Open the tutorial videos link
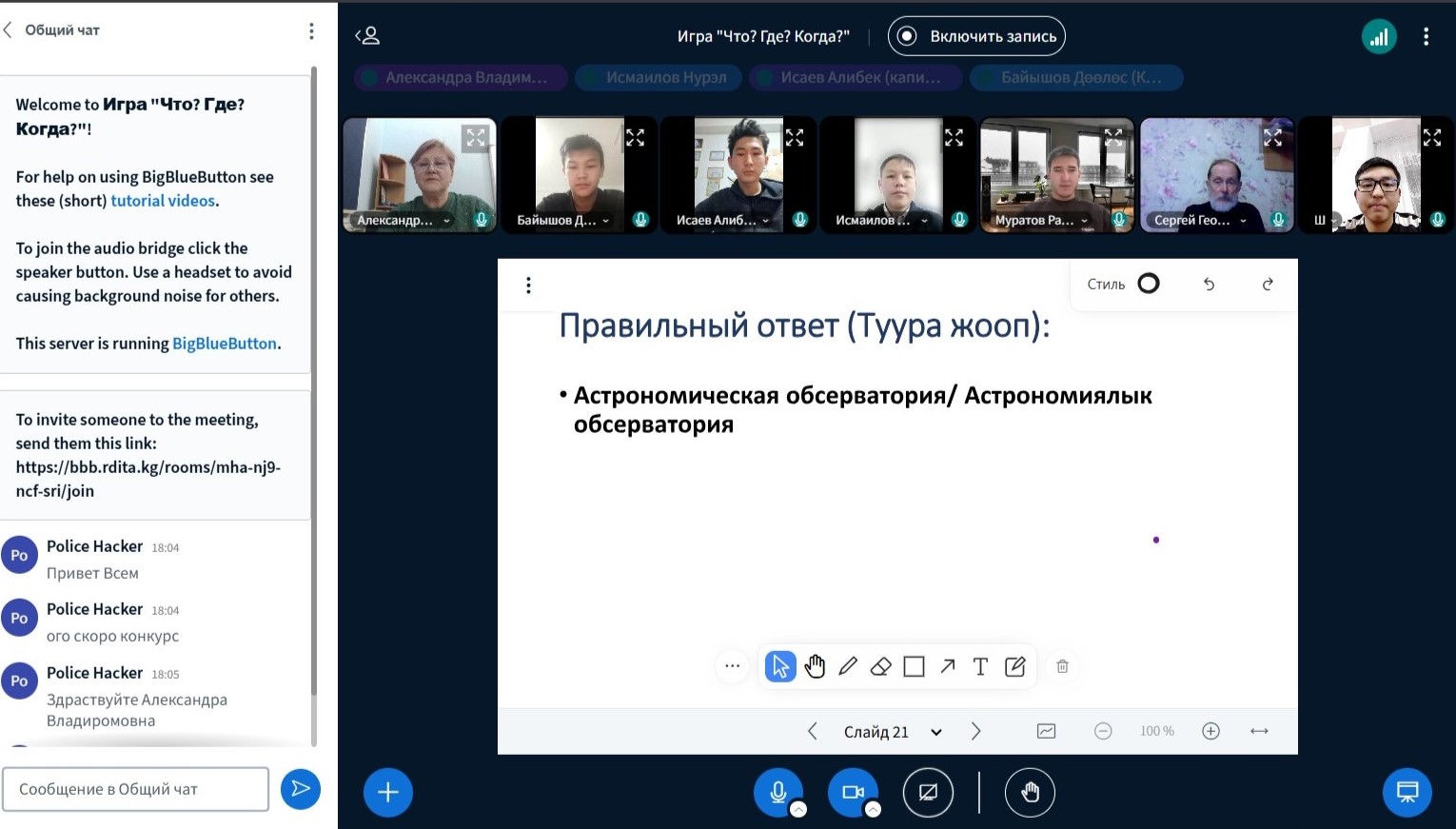Screen dimensions: 1456x829 coord(163,201)
